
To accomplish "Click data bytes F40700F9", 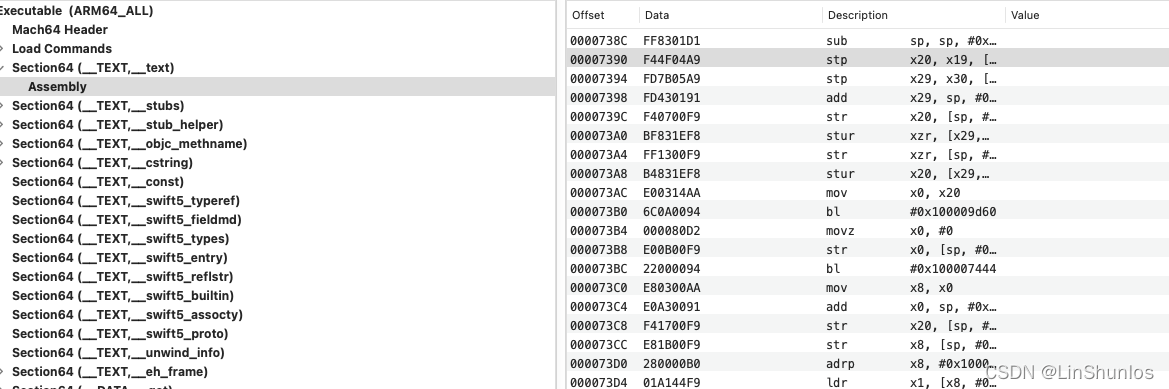I will pyautogui.click(x=672, y=116).
